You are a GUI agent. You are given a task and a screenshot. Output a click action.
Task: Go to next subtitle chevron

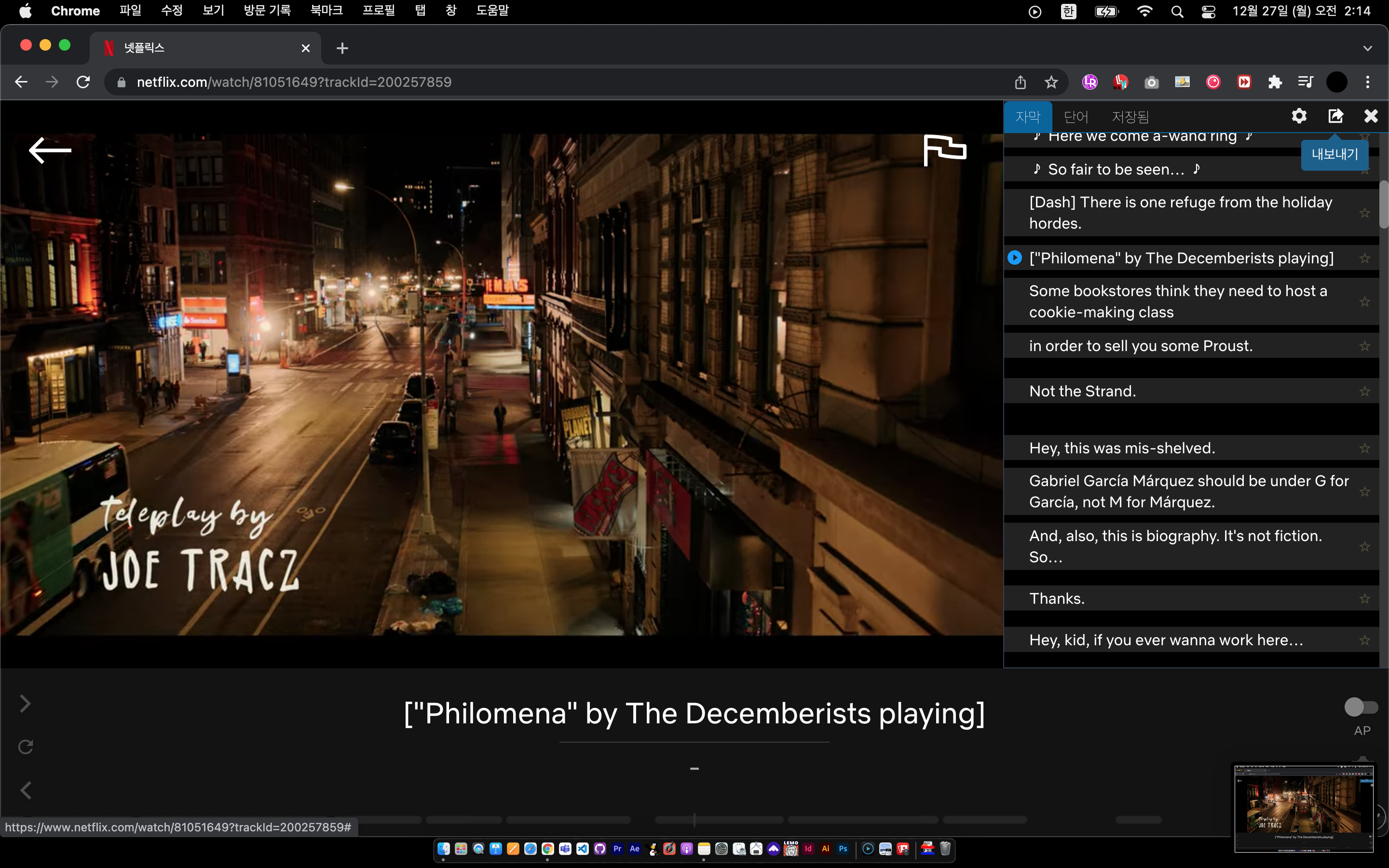(x=25, y=704)
